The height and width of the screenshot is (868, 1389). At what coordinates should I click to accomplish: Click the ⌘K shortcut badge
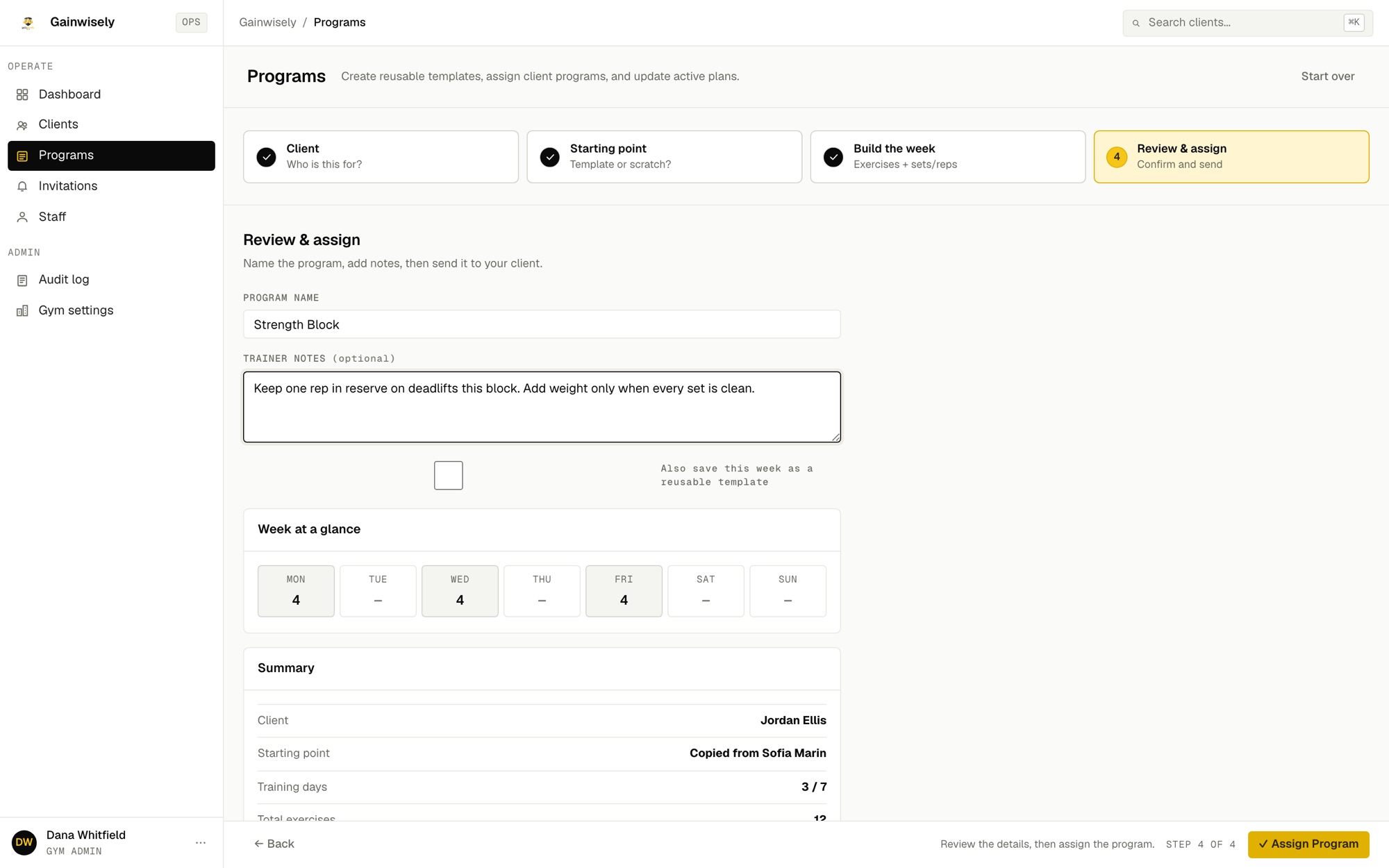point(1354,22)
